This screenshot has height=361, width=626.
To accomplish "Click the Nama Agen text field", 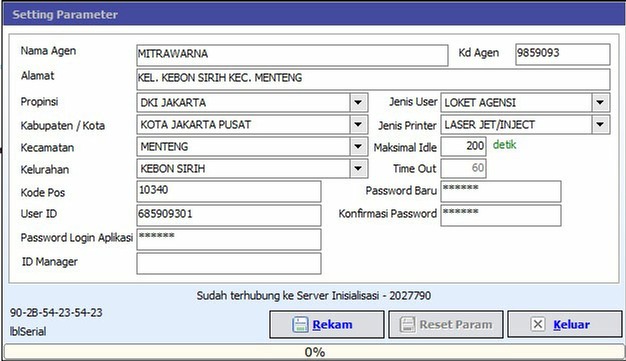I will click(x=292, y=55).
